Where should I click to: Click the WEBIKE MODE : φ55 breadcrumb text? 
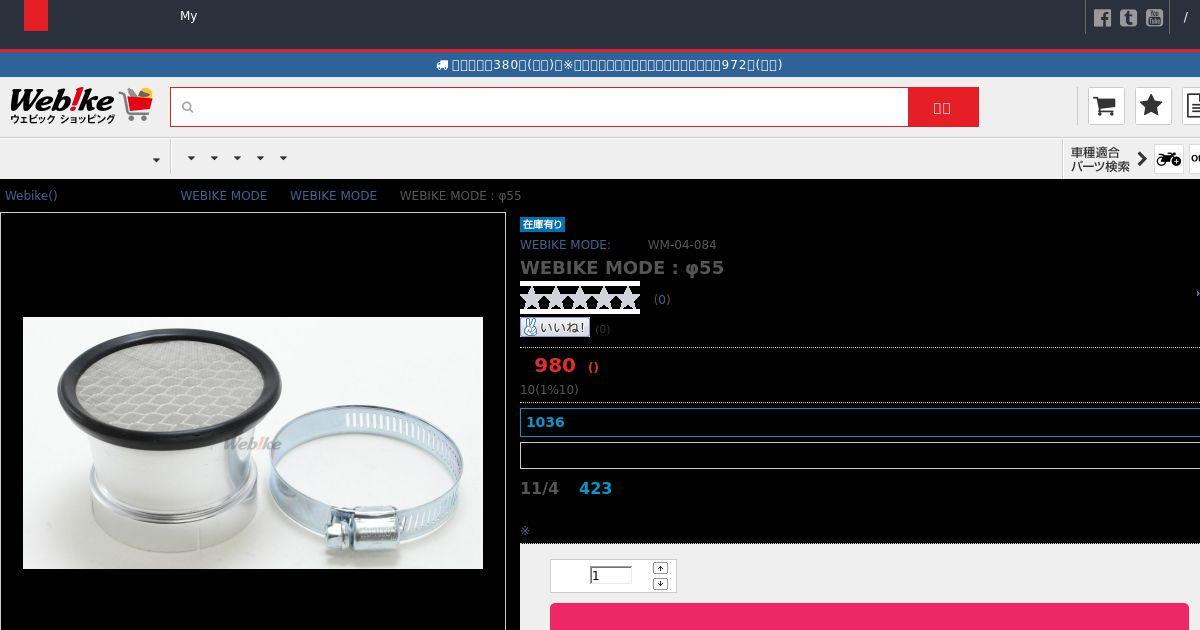[460, 196]
